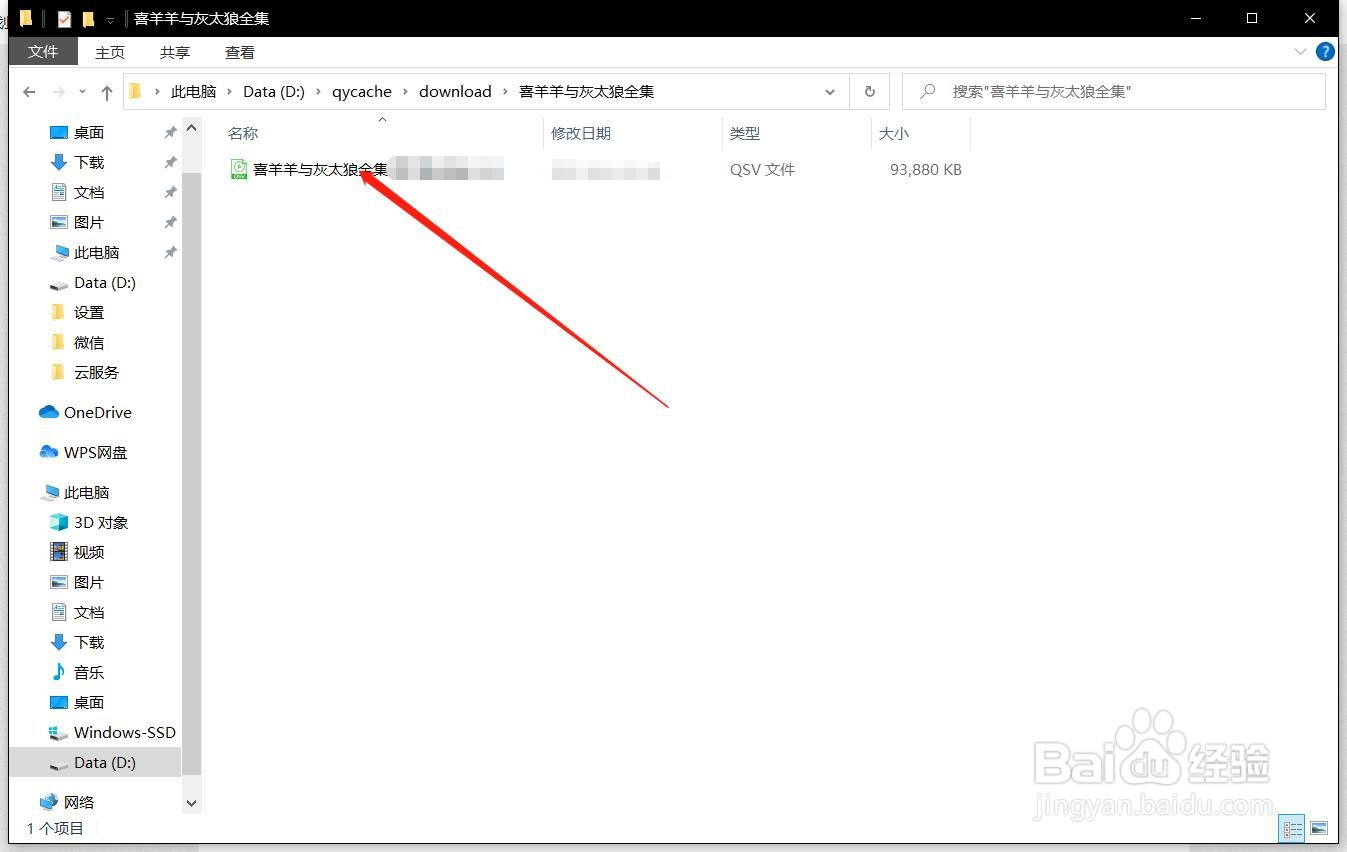The height and width of the screenshot is (852, 1347).
Task: Jump to download in the address breadcrumb
Action: (455, 92)
